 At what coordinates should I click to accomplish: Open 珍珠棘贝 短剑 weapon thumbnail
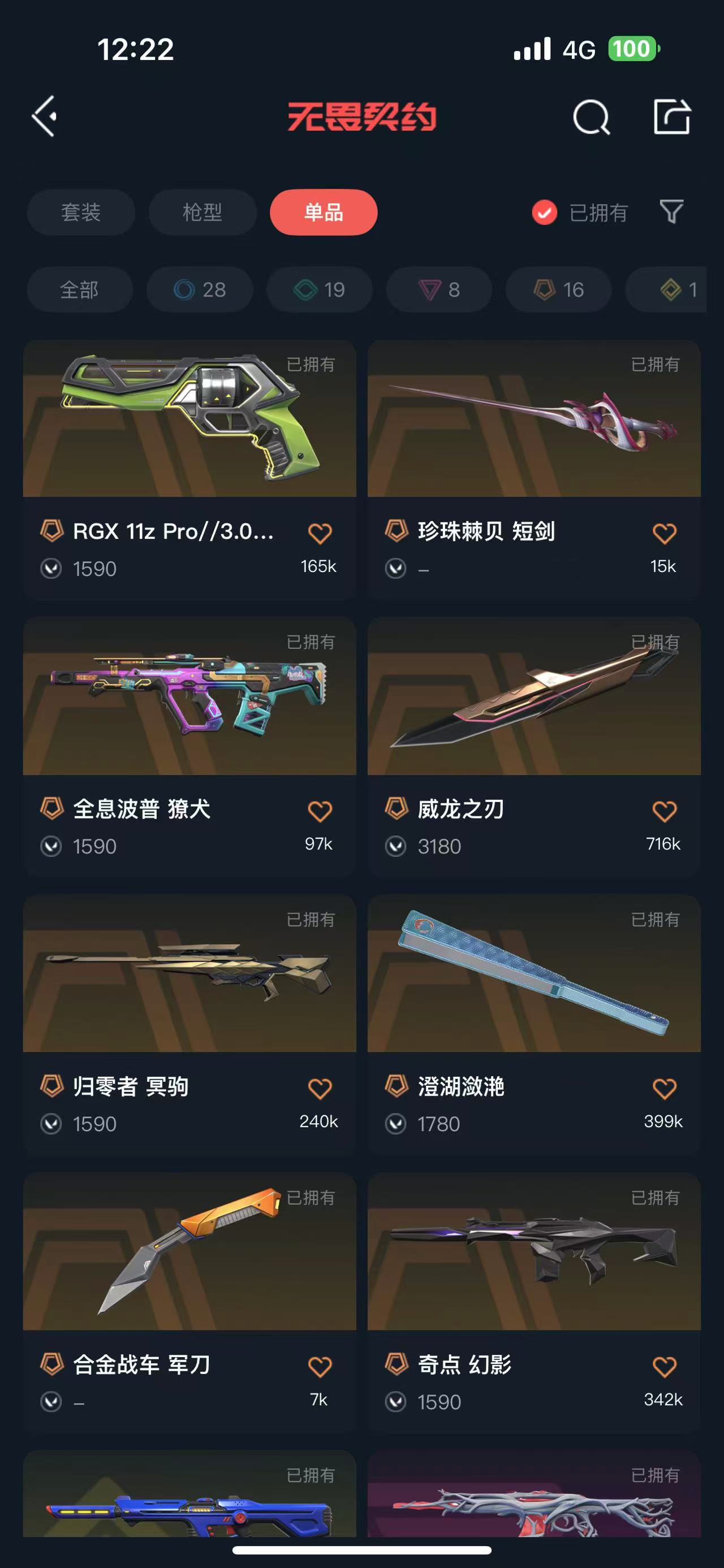pyautogui.click(x=534, y=418)
